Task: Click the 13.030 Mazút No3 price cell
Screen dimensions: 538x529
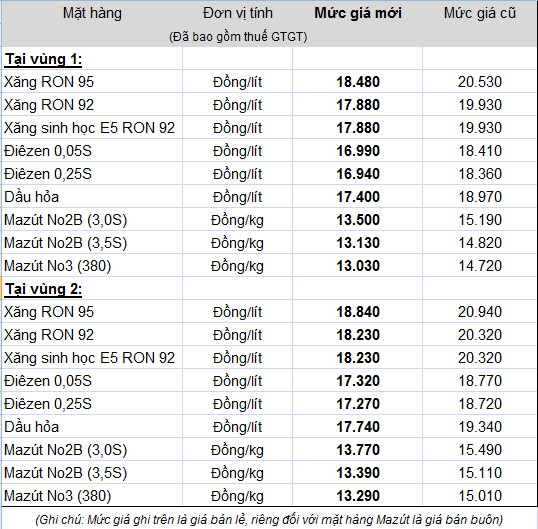Action: coord(358,266)
